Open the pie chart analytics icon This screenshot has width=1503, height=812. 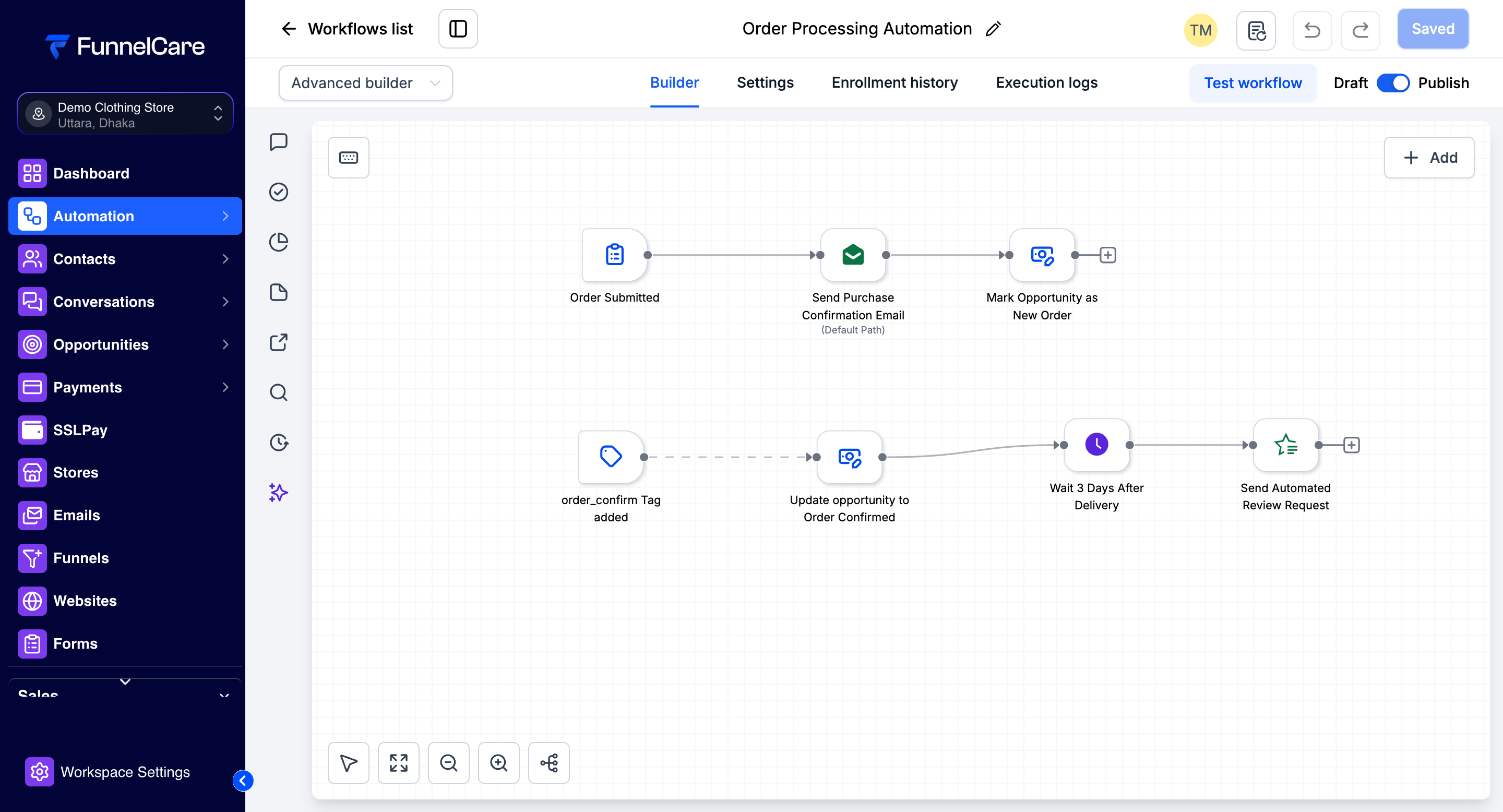[278, 242]
